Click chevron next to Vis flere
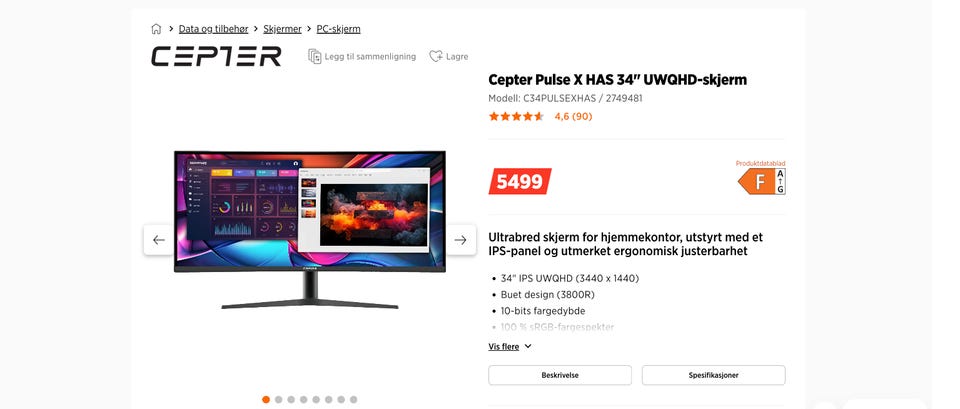 [x=528, y=347]
